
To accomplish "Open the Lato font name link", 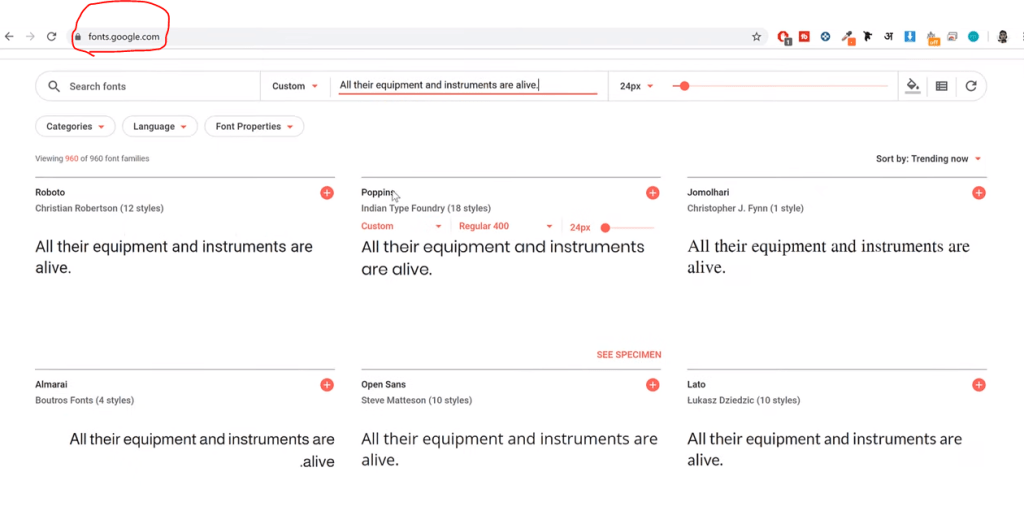I will 696,385.
